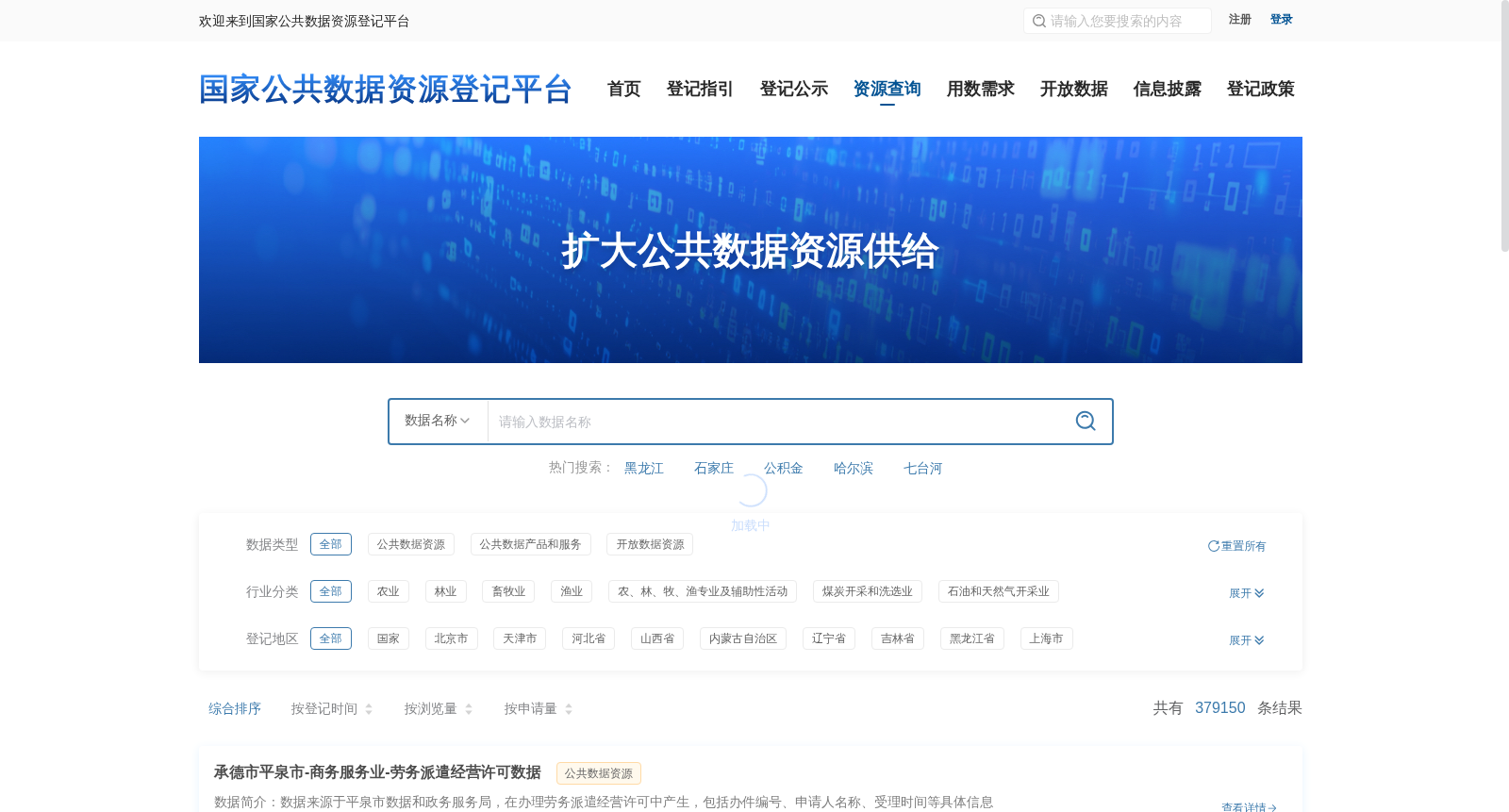Viewport: 1509px width, 812px height.
Task: Select 公共数据资源 data type filter
Action: (x=411, y=544)
